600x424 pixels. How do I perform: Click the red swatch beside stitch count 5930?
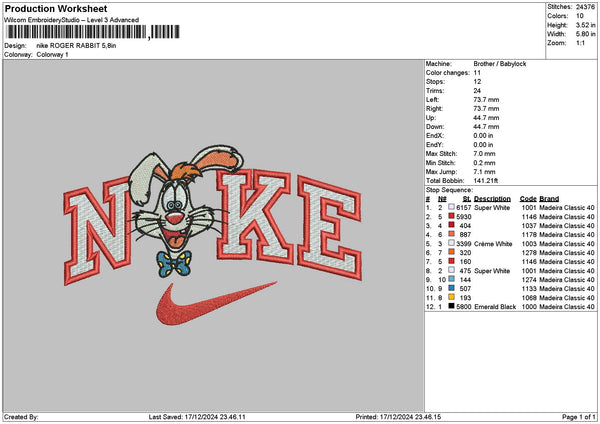452,216
